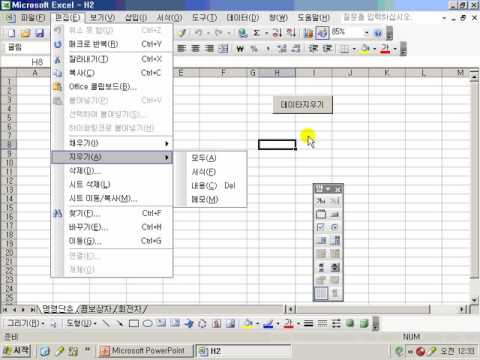Click the Group Box control in Forms toolbar
The width and height of the screenshot is (480, 360).
pos(321,214)
